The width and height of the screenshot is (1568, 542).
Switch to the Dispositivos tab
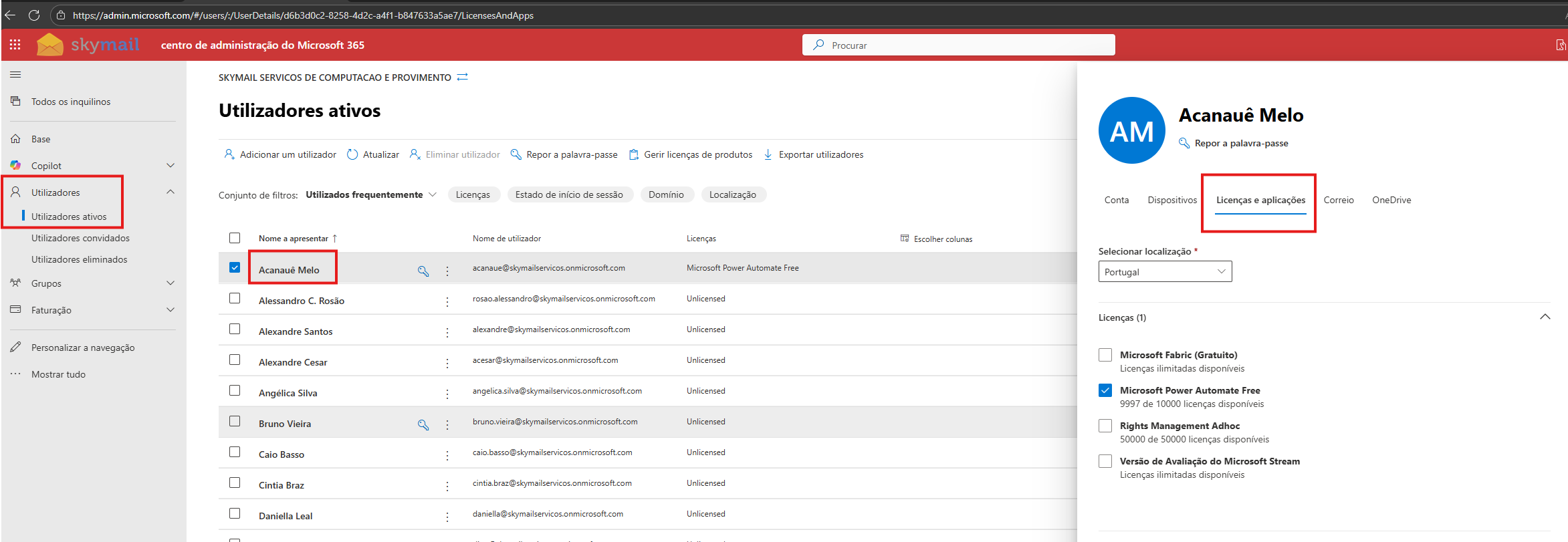point(1172,200)
